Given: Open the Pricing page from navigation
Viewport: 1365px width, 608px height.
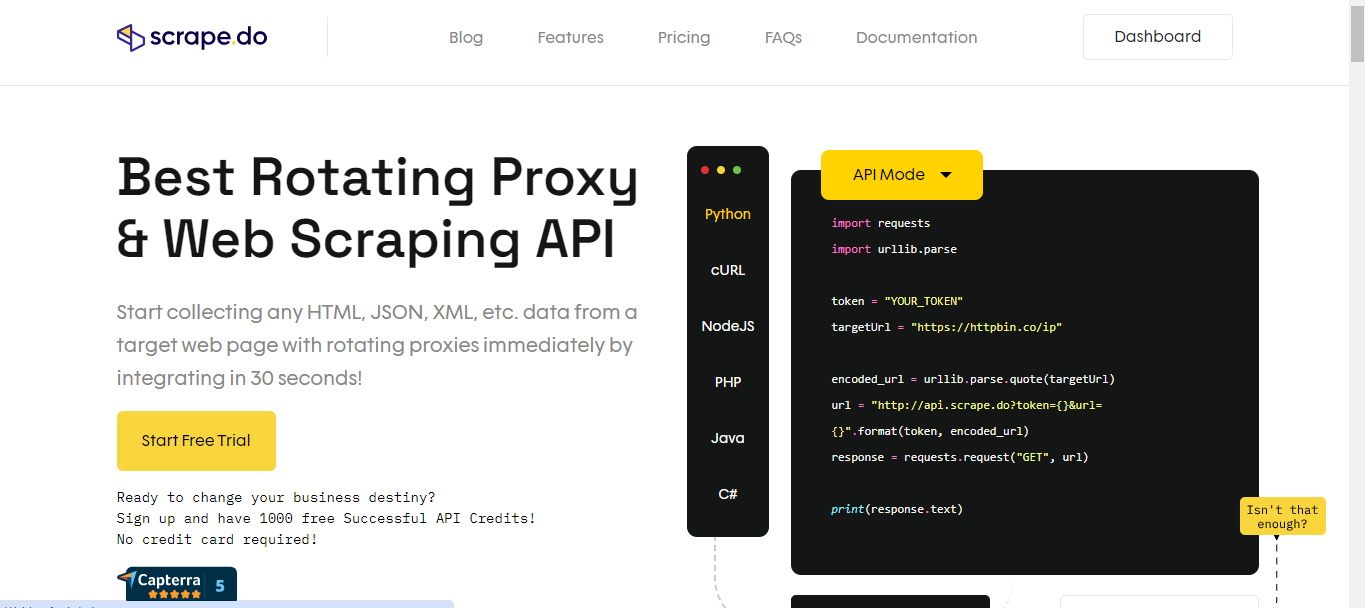Looking at the screenshot, I should 683,37.
